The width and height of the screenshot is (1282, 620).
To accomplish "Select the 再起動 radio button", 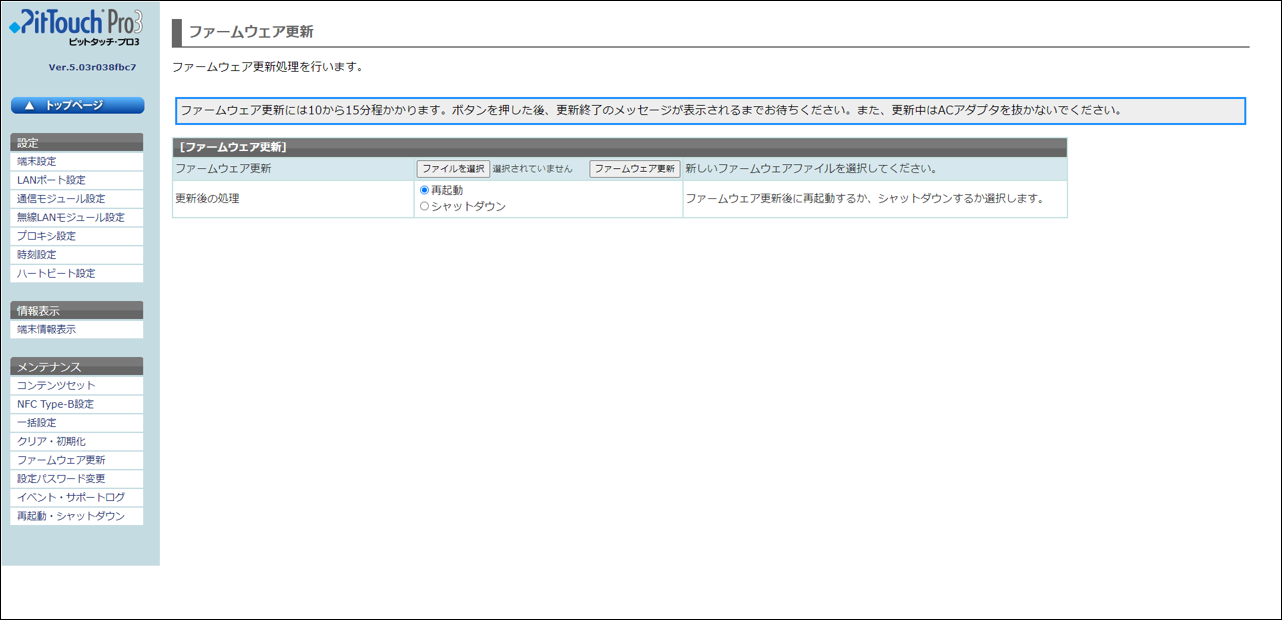I will pos(424,190).
